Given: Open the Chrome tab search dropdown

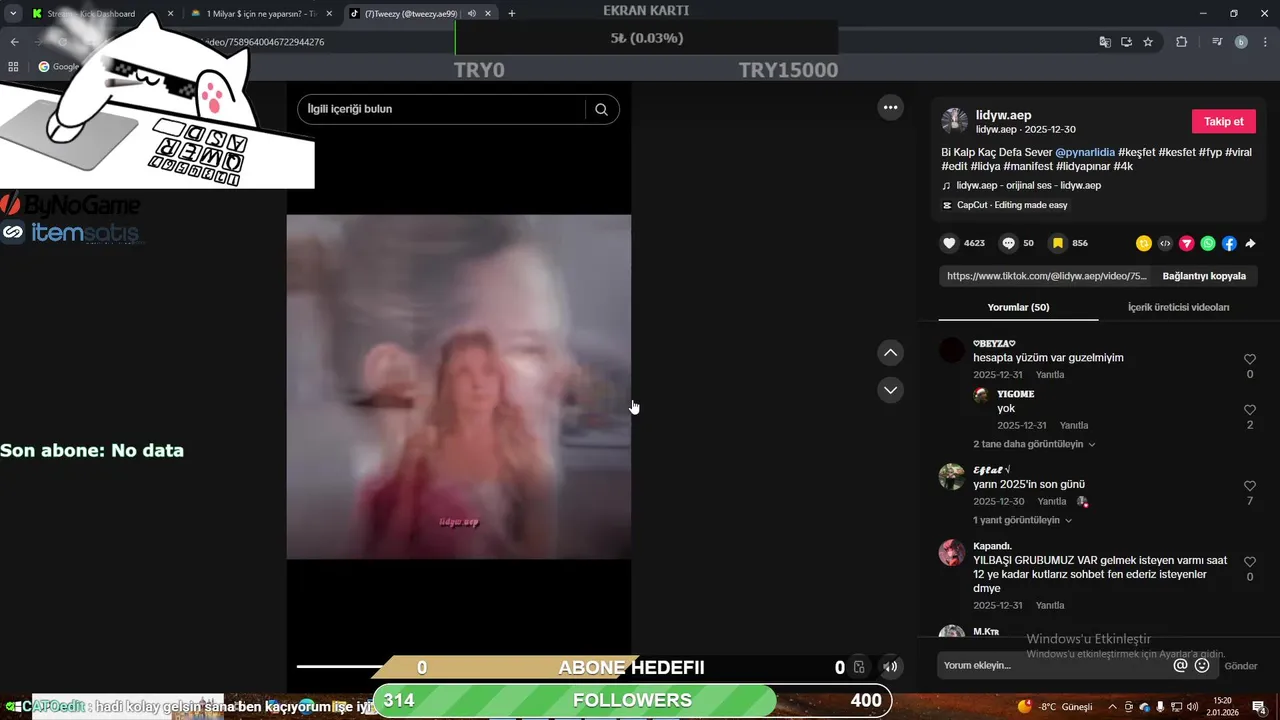Looking at the screenshot, I should click(x=13, y=13).
